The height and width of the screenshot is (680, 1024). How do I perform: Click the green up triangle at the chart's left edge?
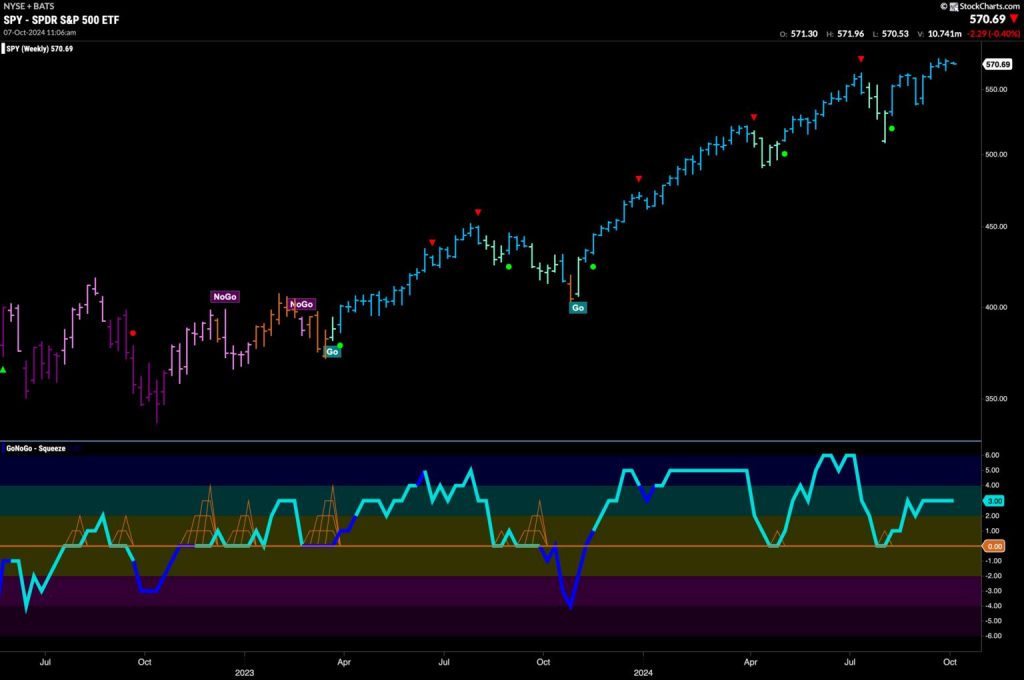click(x=3, y=370)
